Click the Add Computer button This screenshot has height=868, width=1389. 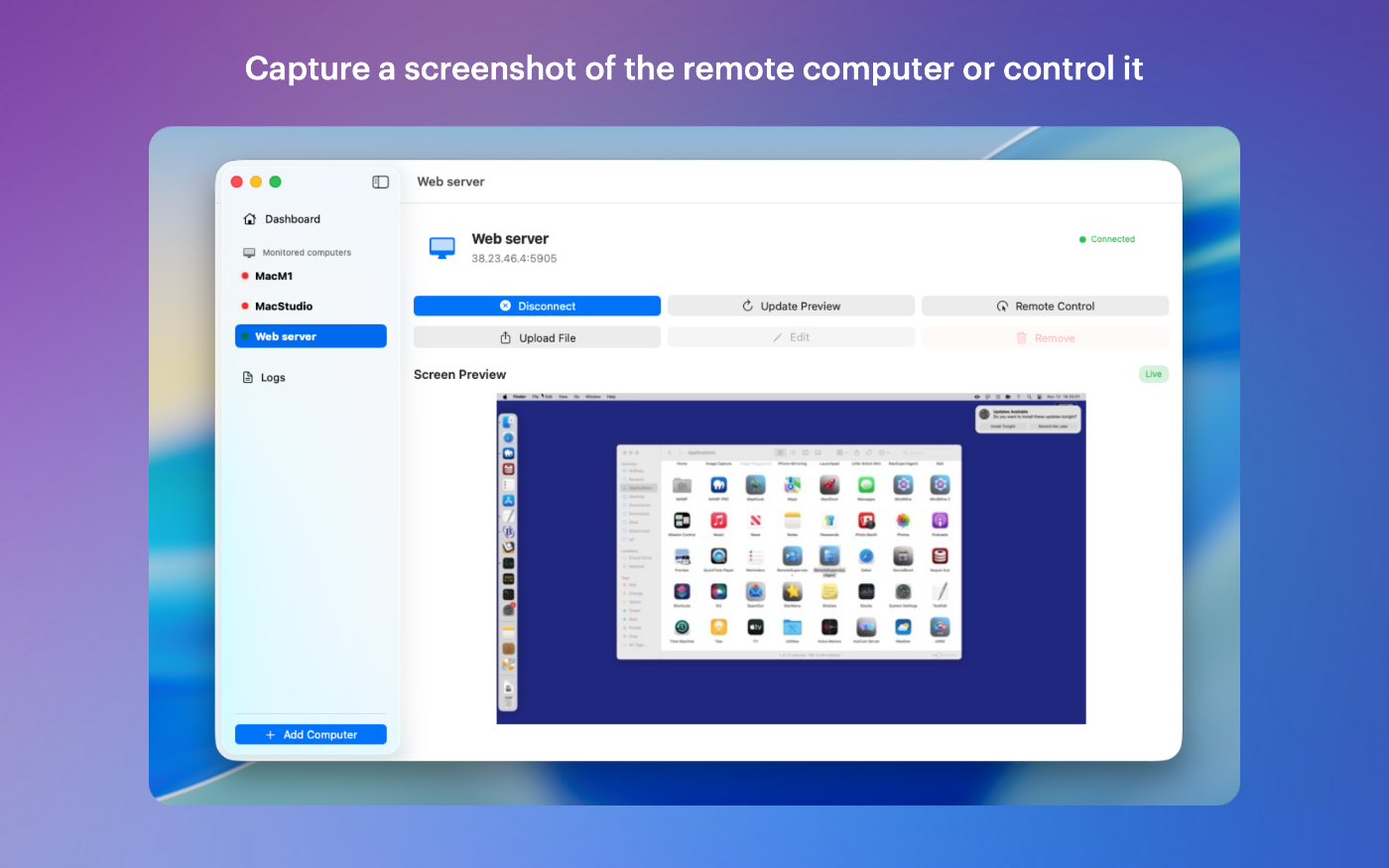(311, 735)
